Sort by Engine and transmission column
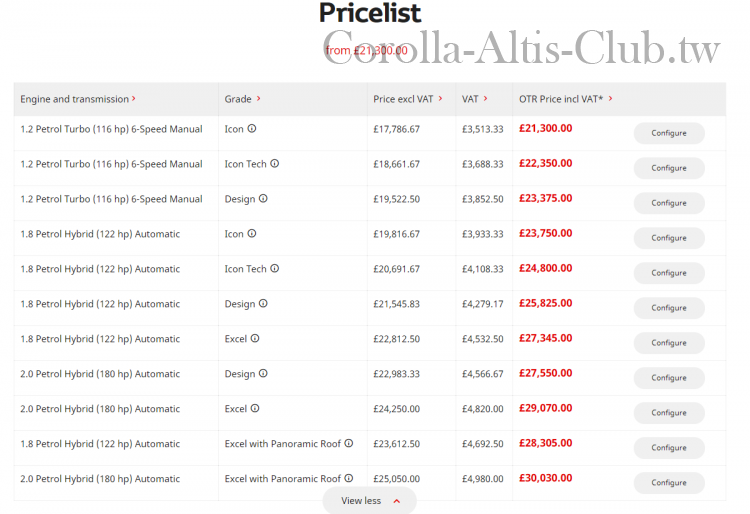This screenshot has height=514, width=750. (x=78, y=99)
